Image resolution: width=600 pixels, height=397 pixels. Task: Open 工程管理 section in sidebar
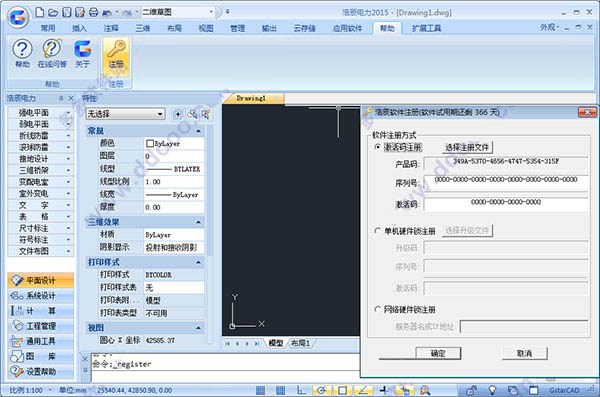(41, 326)
